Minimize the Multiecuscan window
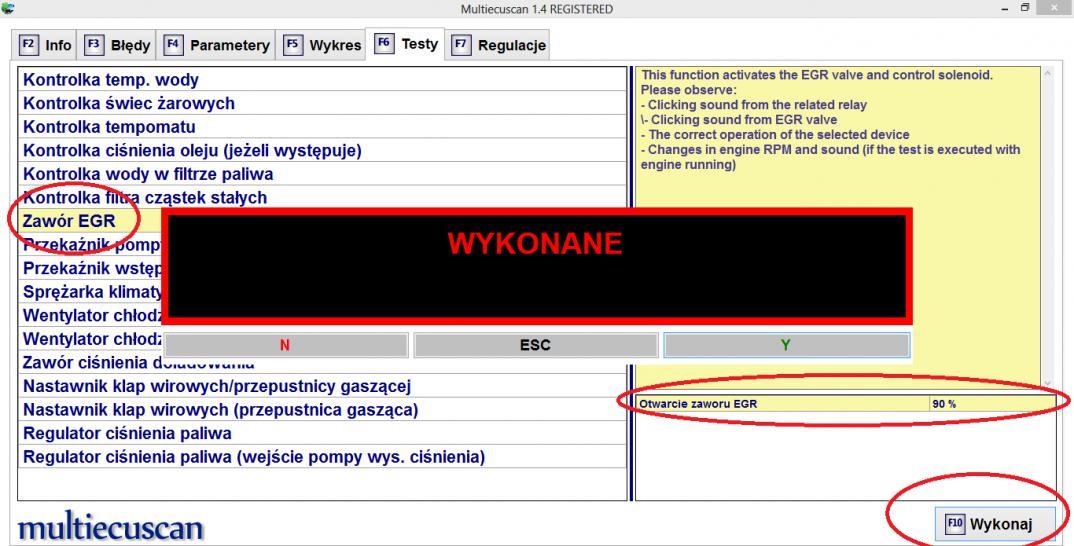Image resolution: width=1074 pixels, height=546 pixels. (1003, 8)
